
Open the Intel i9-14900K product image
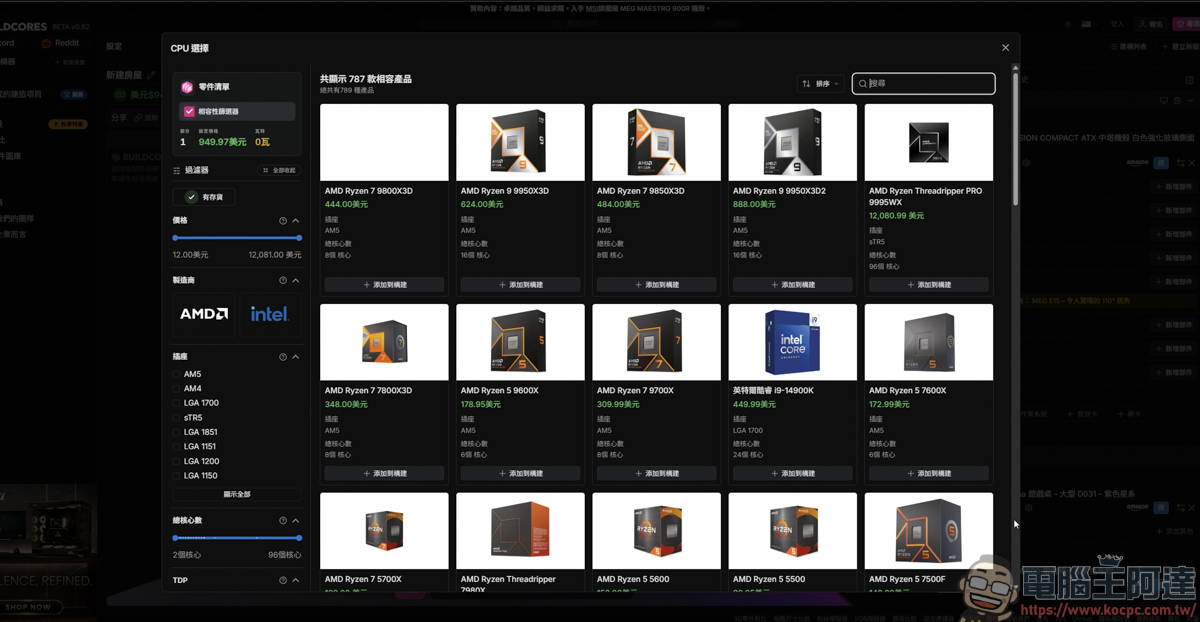[792, 342]
